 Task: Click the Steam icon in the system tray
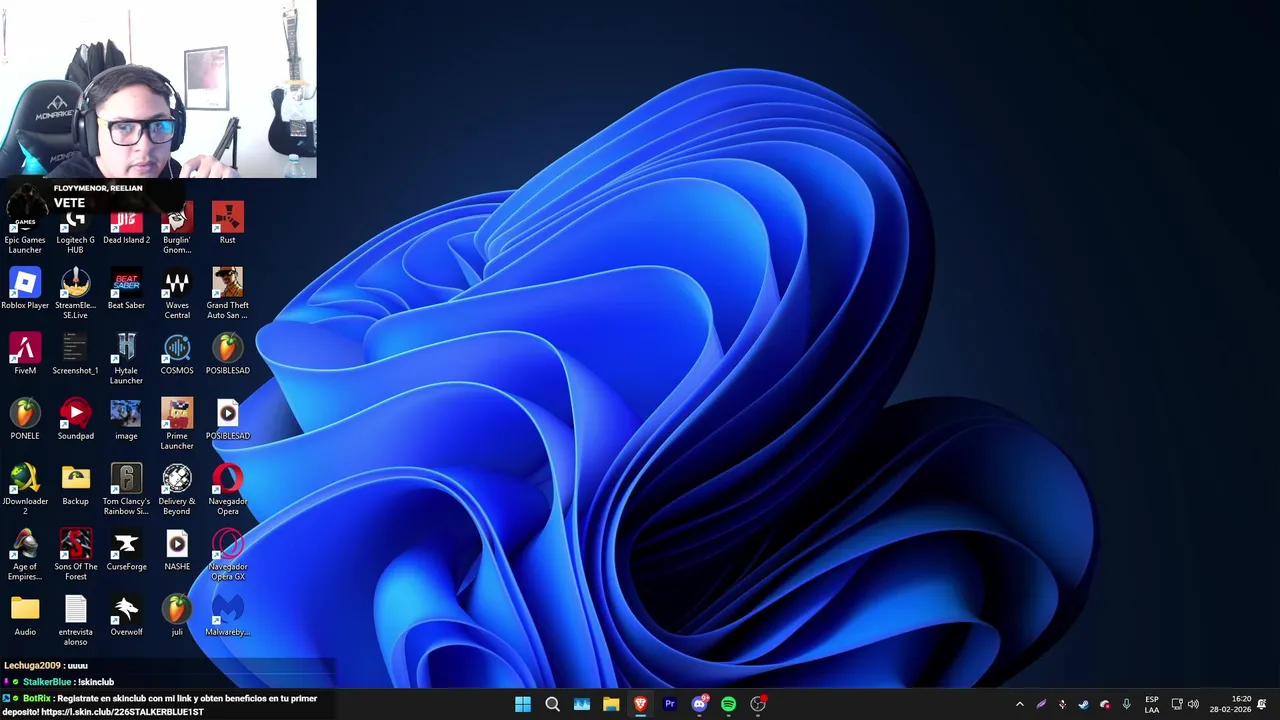pyautogui.click(x=1083, y=704)
